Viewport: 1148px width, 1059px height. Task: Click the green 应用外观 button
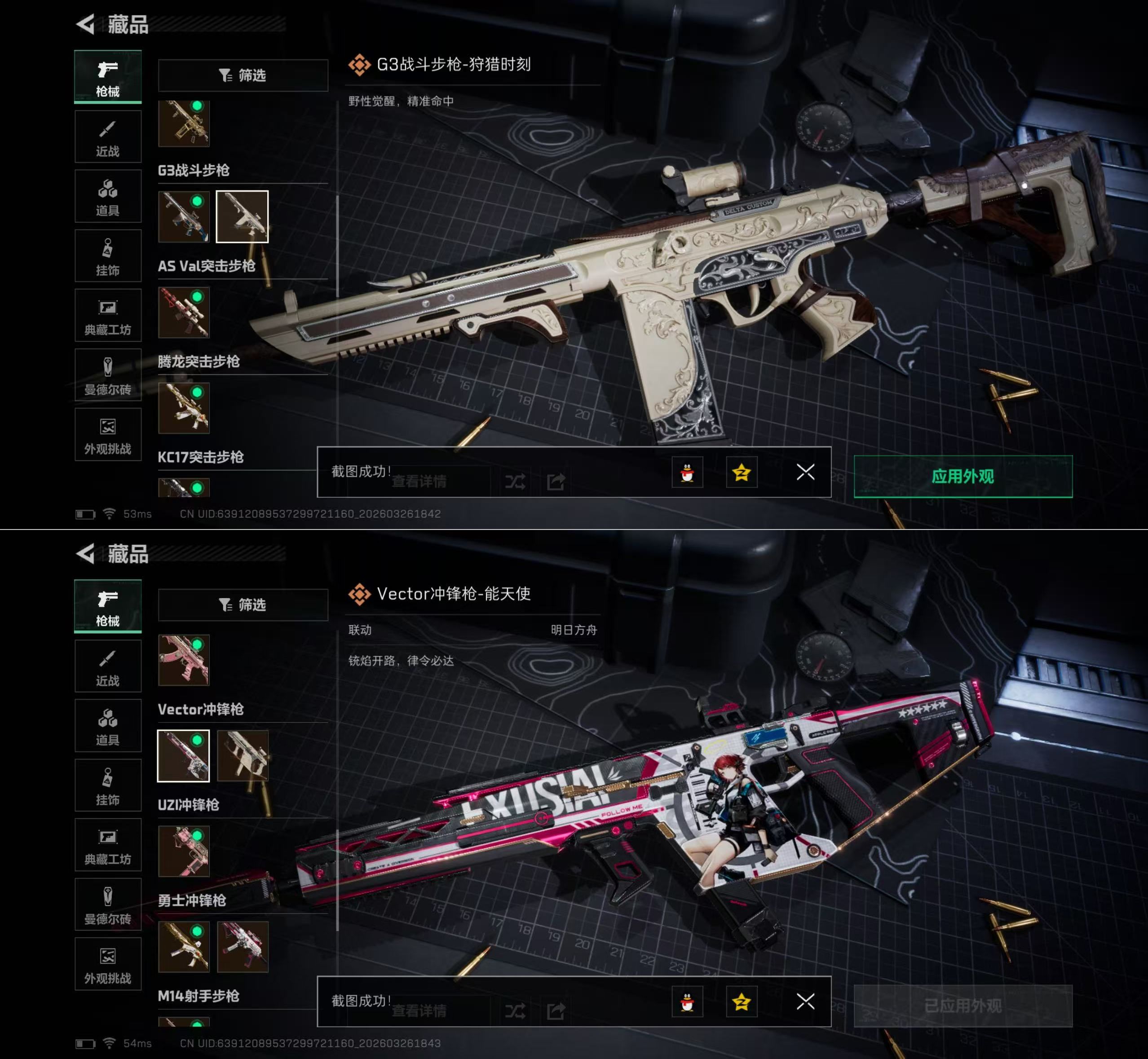point(963,476)
